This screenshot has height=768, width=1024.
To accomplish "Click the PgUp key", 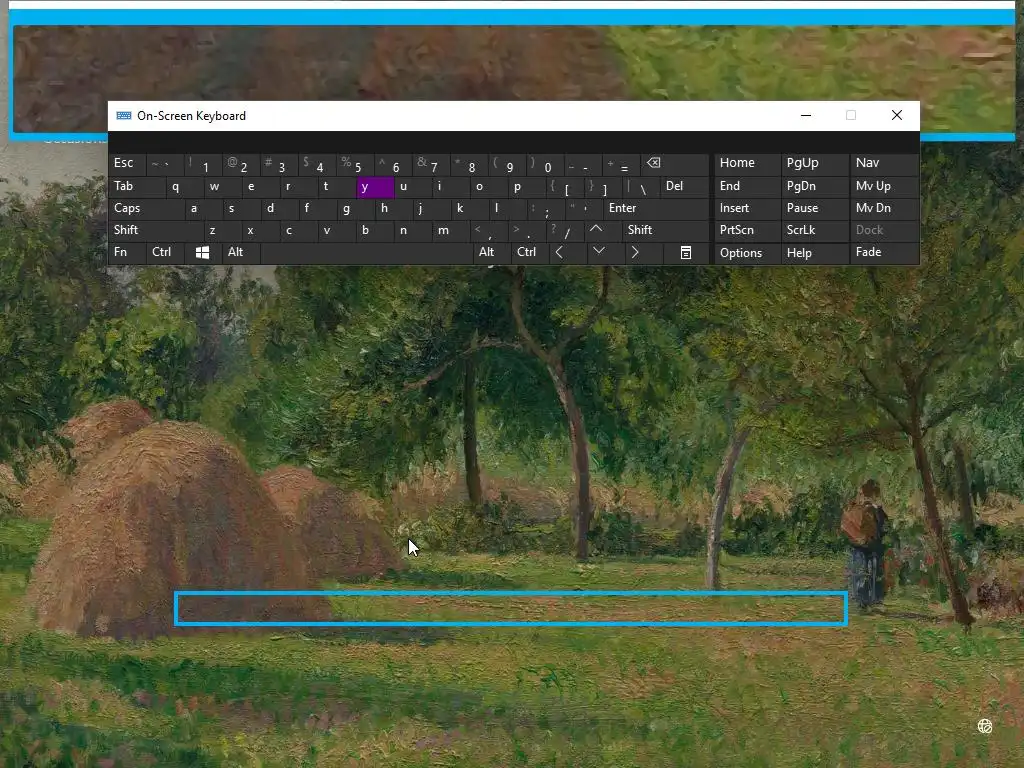I will (x=815, y=163).
